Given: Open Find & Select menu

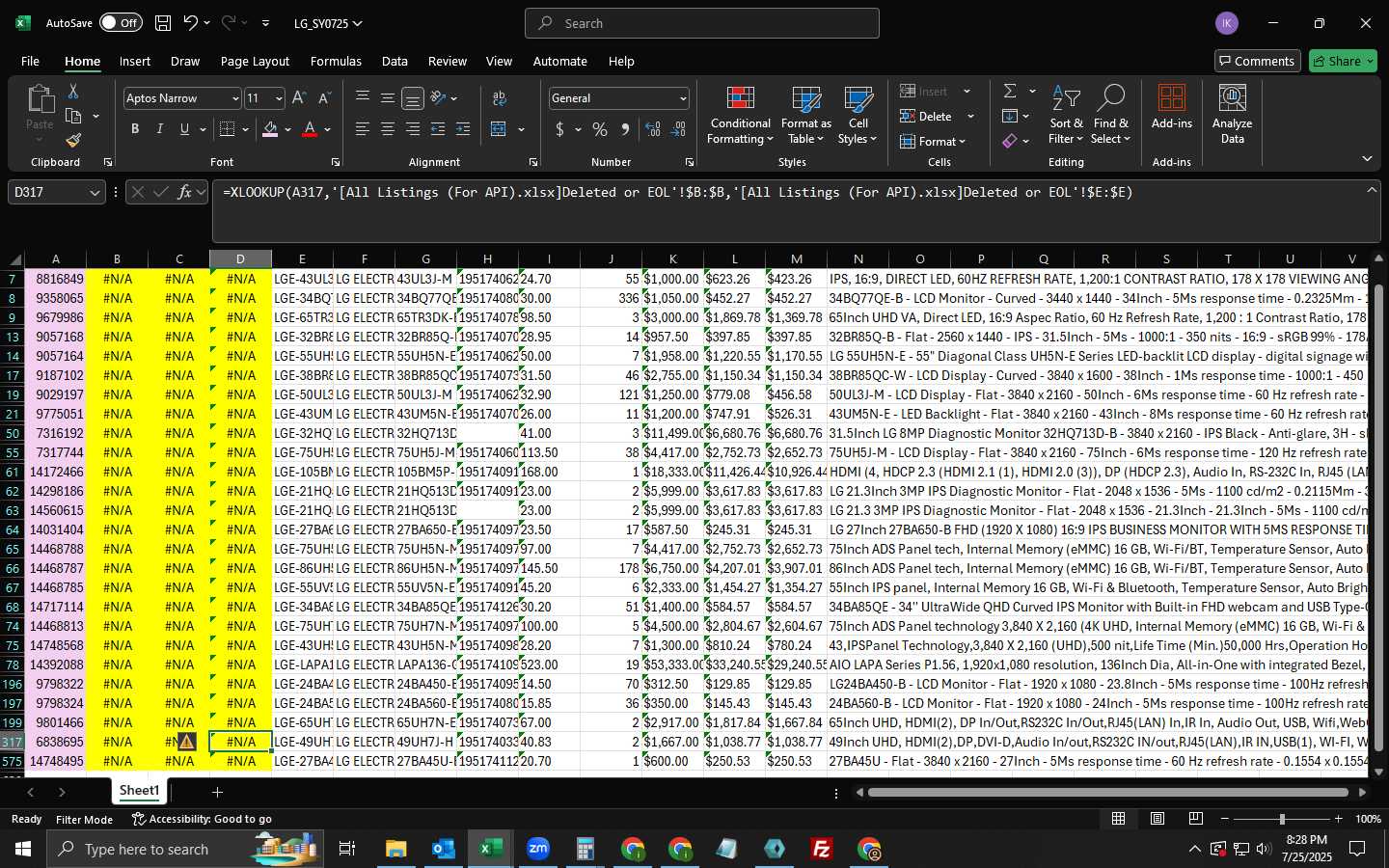Looking at the screenshot, I should [1111, 116].
